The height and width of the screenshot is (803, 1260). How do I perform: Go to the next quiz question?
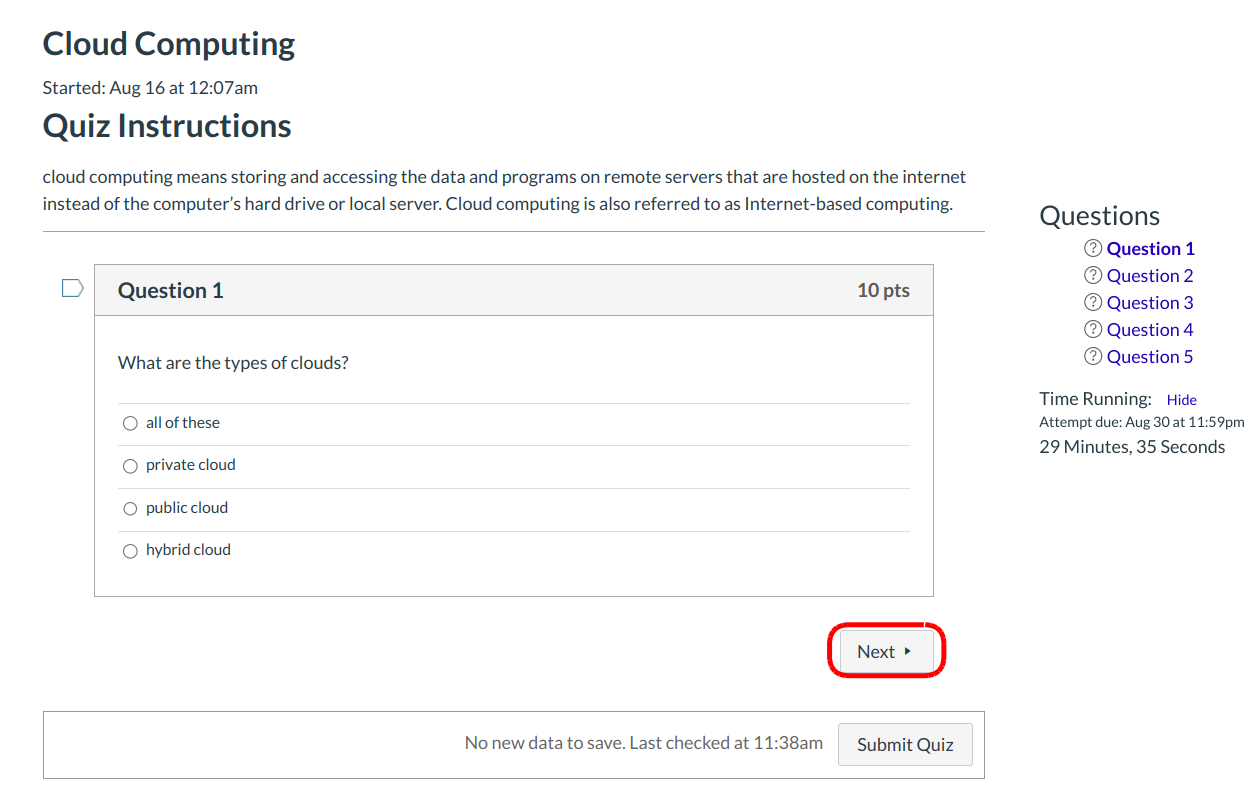(x=885, y=652)
